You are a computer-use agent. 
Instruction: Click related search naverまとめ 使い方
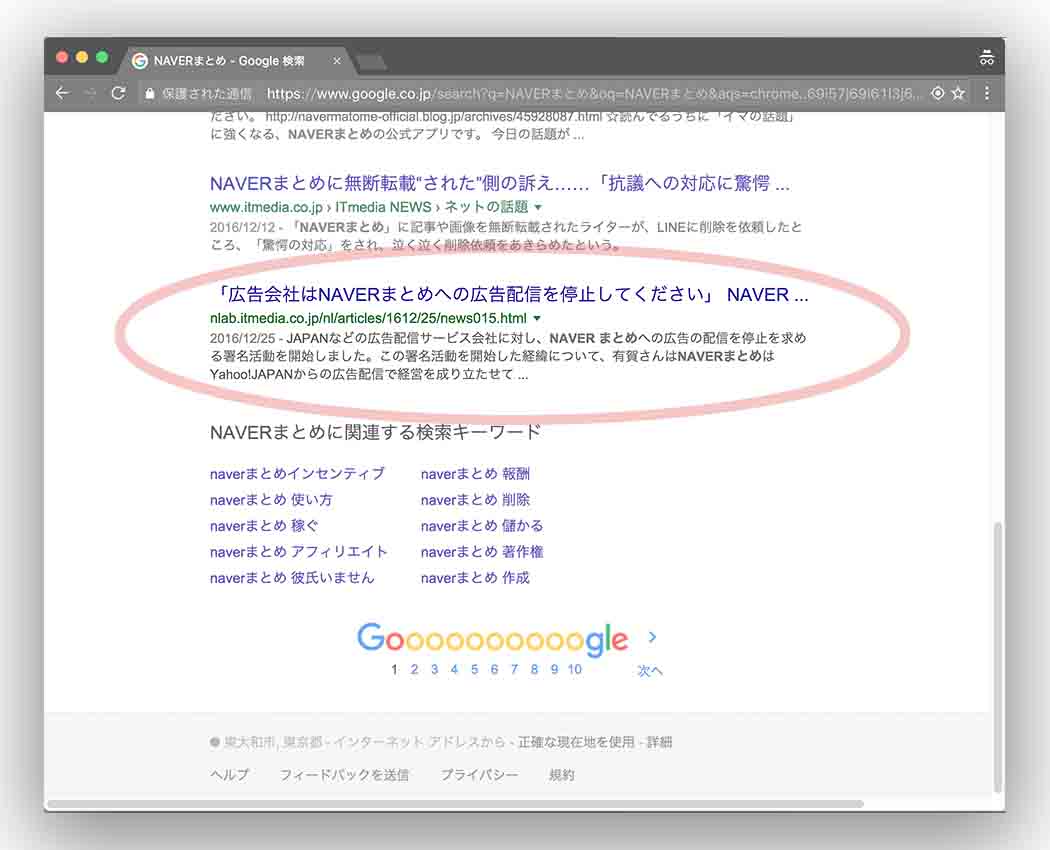[x=271, y=500]
